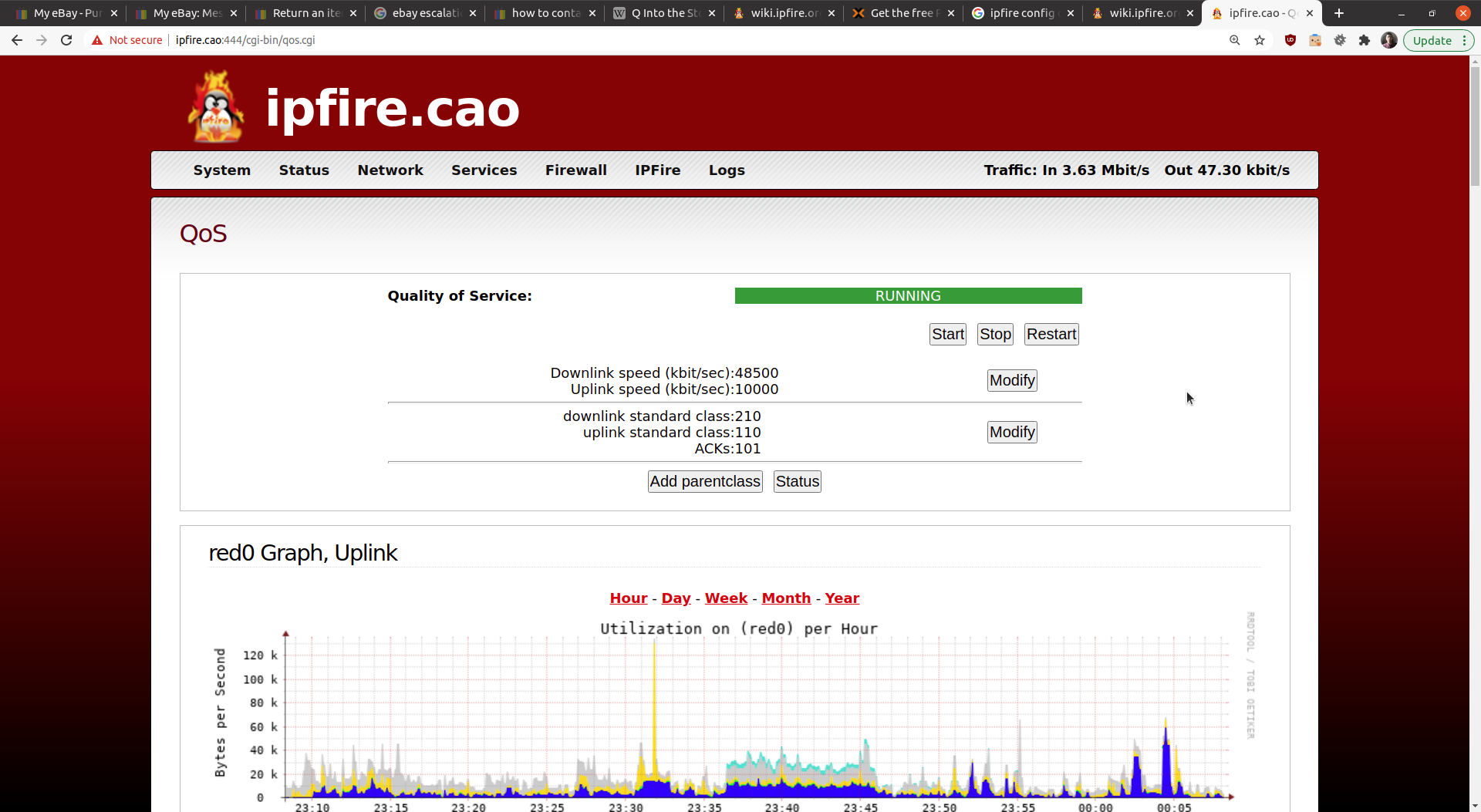The image size is (1481, 812).
Task: Switch to the 'Q Into the St' tab
Action: click(x=664, y=13)
